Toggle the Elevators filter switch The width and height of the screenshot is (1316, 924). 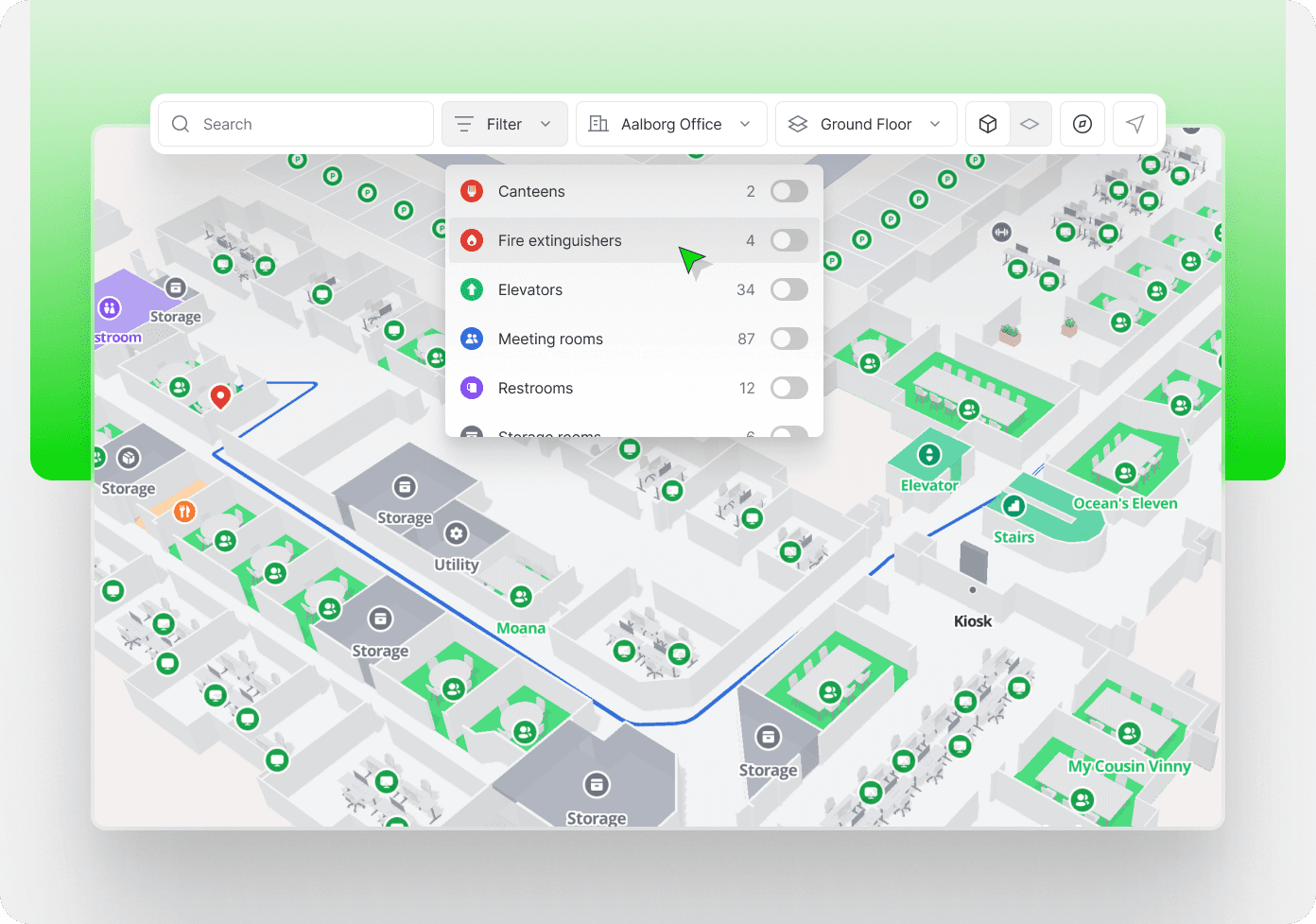point(789,289)
